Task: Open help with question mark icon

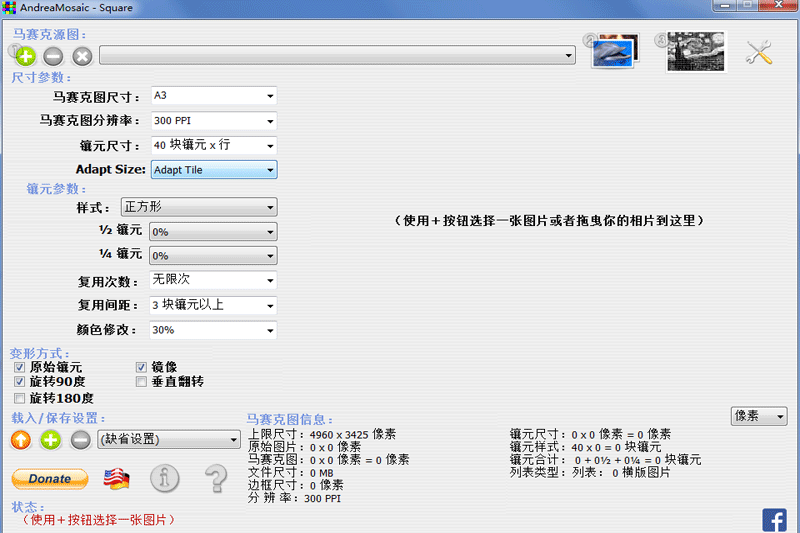Action: click(216, 478)
